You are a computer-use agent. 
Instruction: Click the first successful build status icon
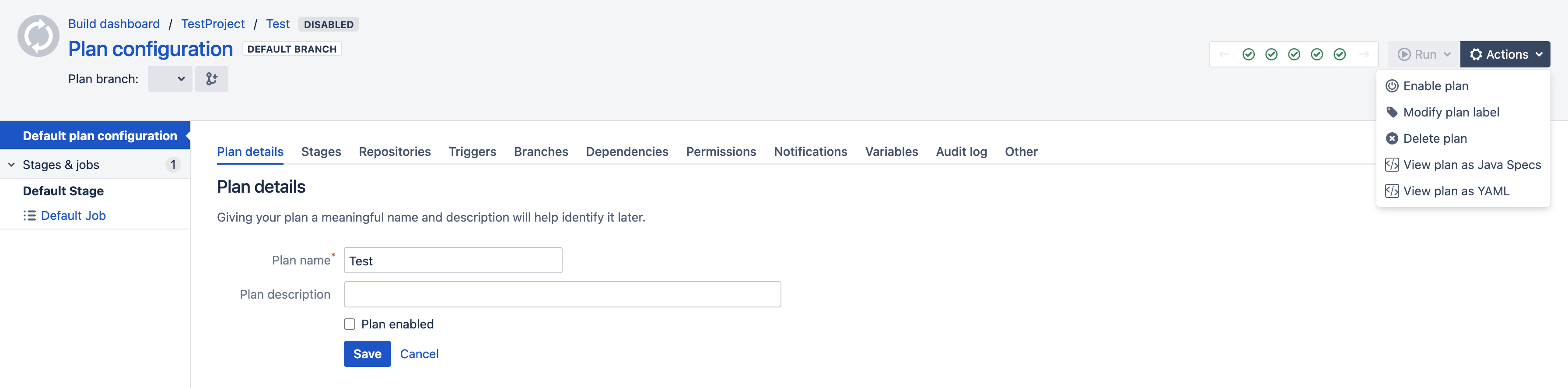pos(1249,55)
